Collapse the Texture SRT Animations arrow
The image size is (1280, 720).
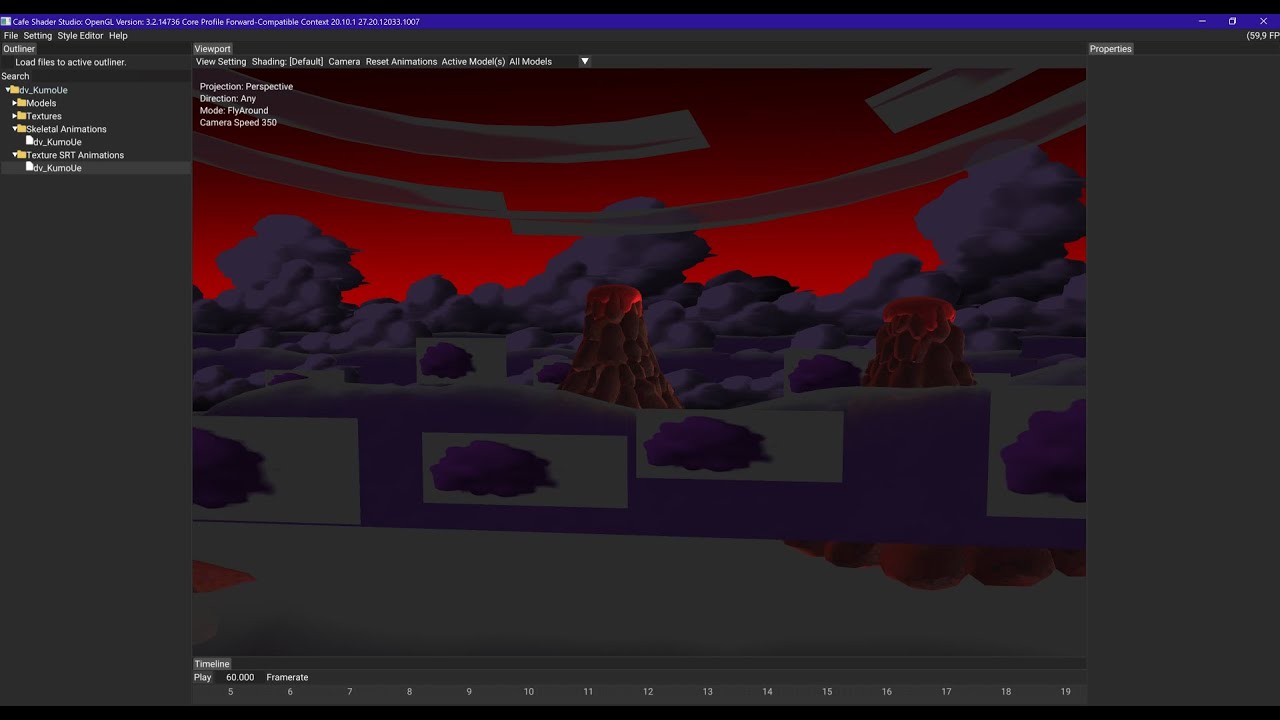(x=15, y=155)
